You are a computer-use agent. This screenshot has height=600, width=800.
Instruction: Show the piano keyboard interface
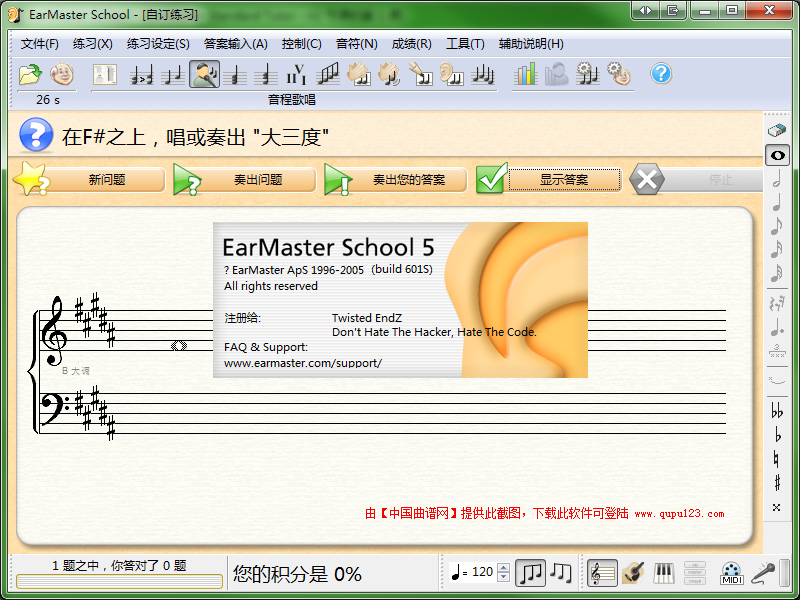pos(664,573)
